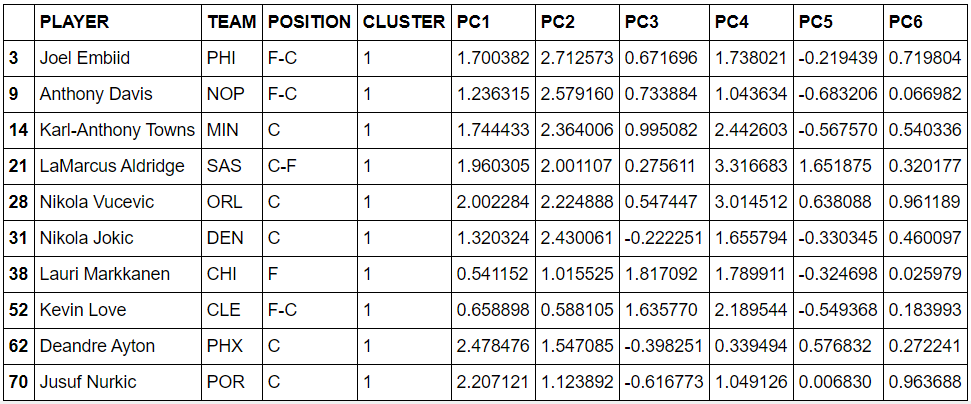Select the TEAM column header
This screenshot has height=404, width=971.
coord(232,22)
